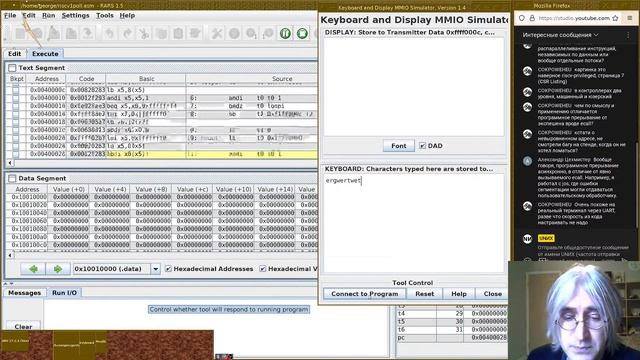Toggle the Hexadecimal Values checkbox
This screenshot has height=360, width=640.
click(262, 269)
